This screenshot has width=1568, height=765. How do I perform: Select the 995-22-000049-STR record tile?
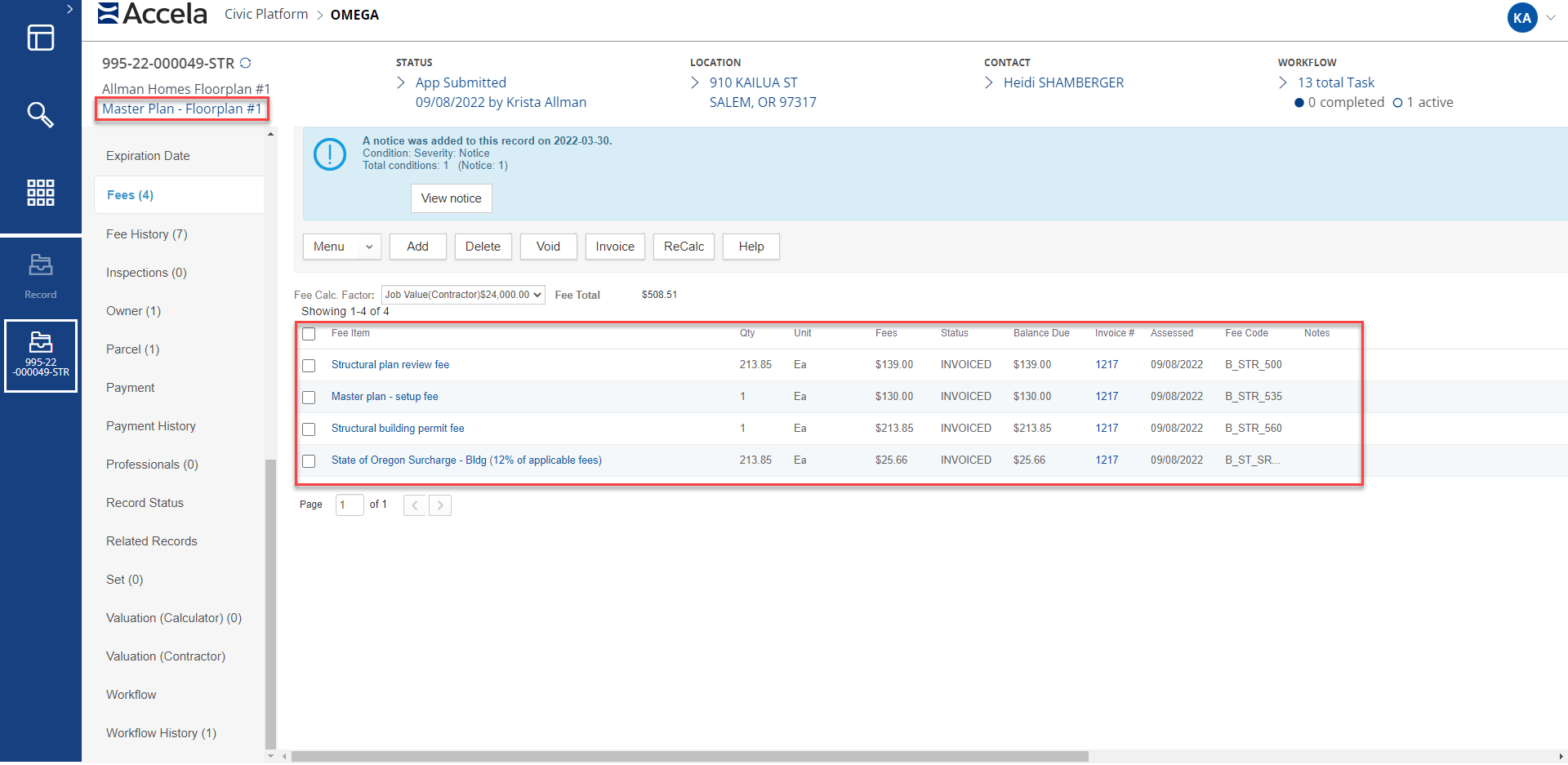(41, 356)
